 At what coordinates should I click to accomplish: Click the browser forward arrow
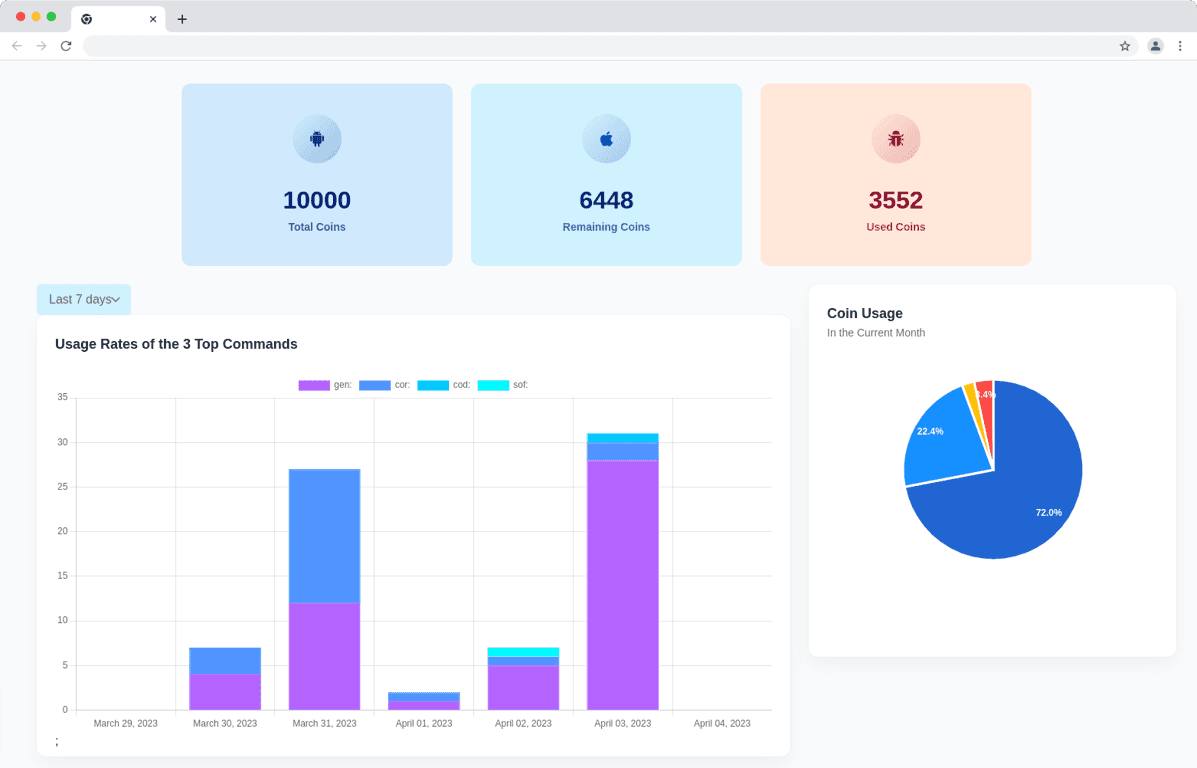41,46
